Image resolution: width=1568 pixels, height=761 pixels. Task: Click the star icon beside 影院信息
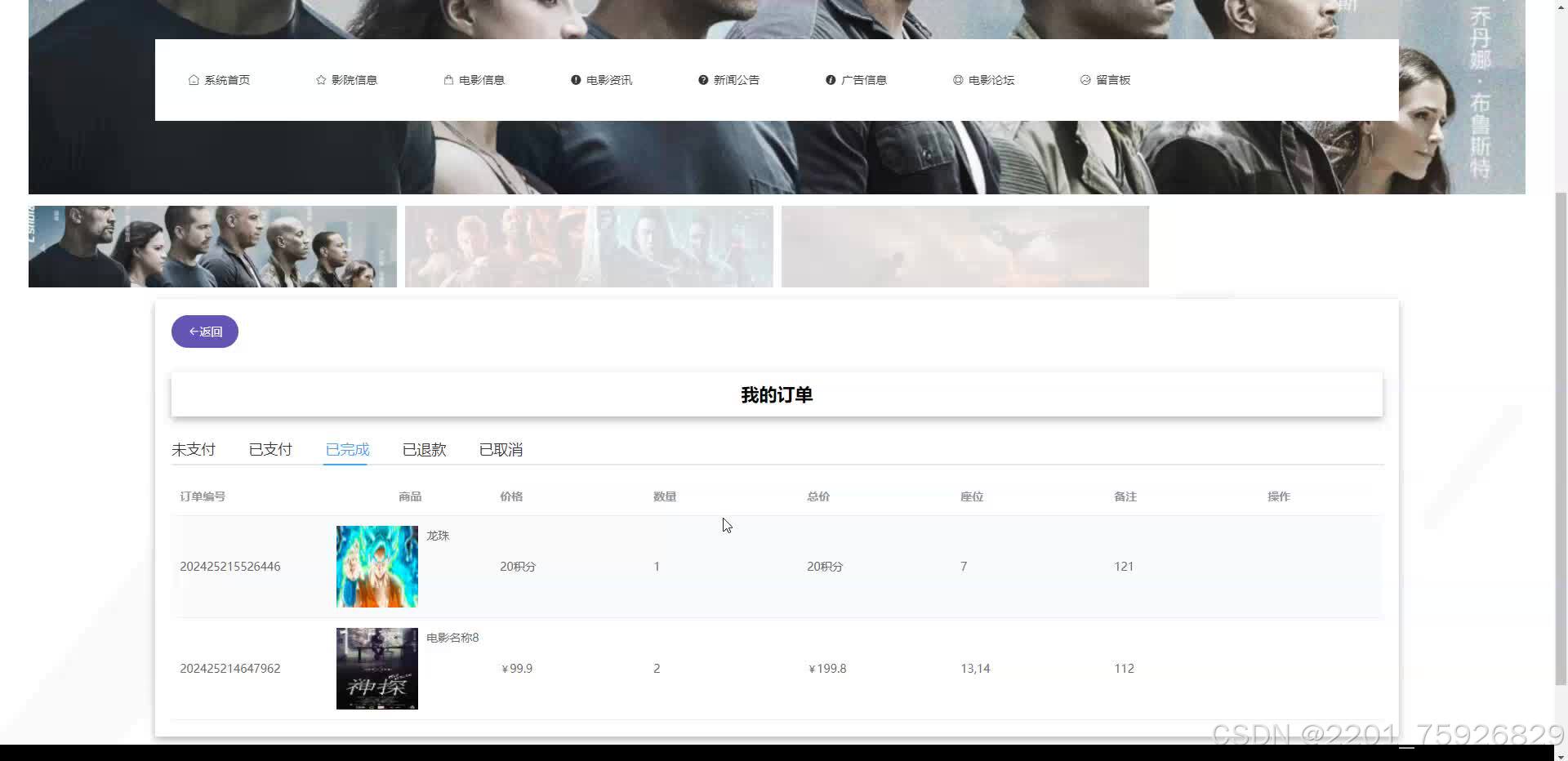click(321, 80)
